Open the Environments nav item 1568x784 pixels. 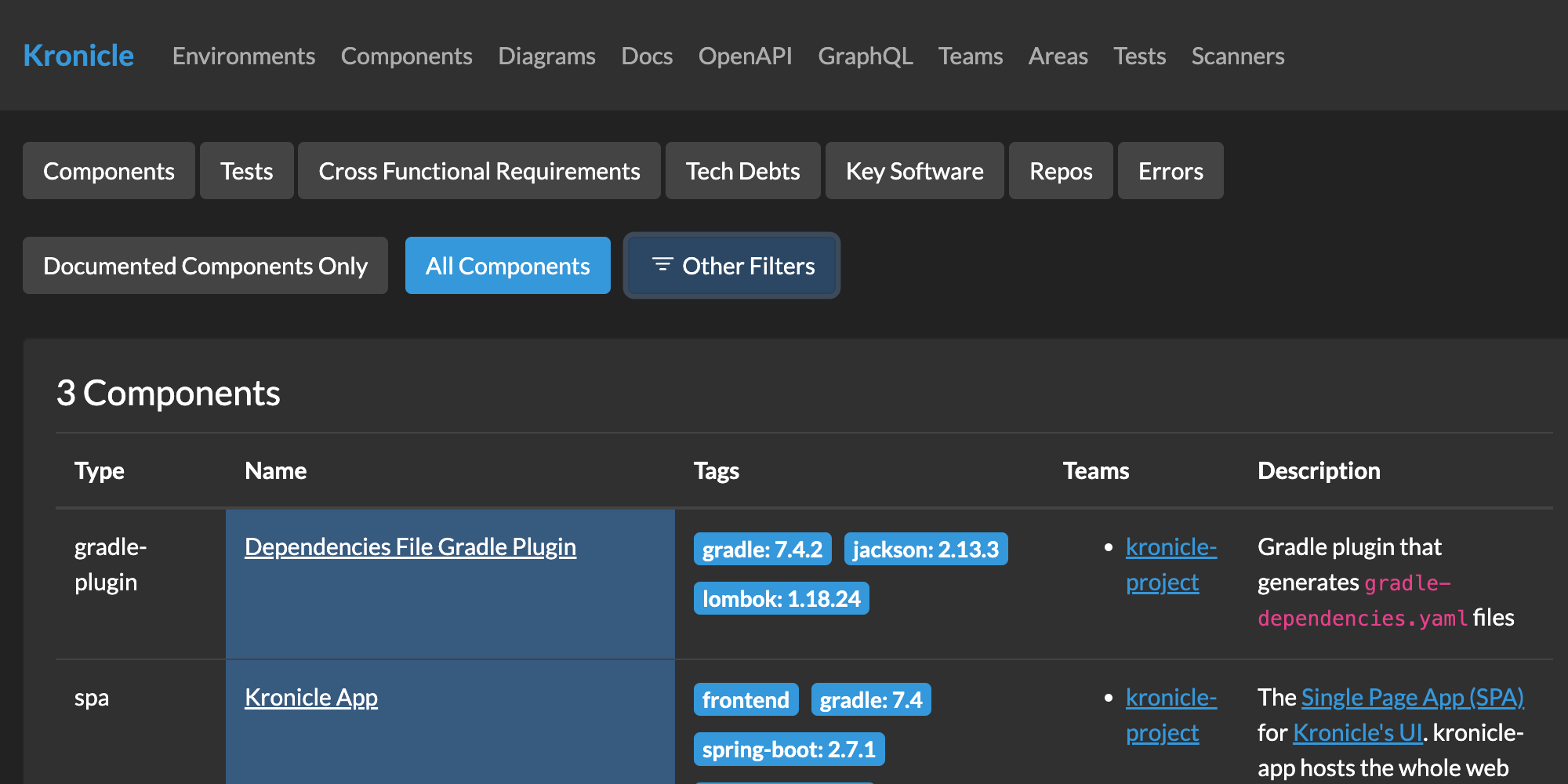pos(243,56)
